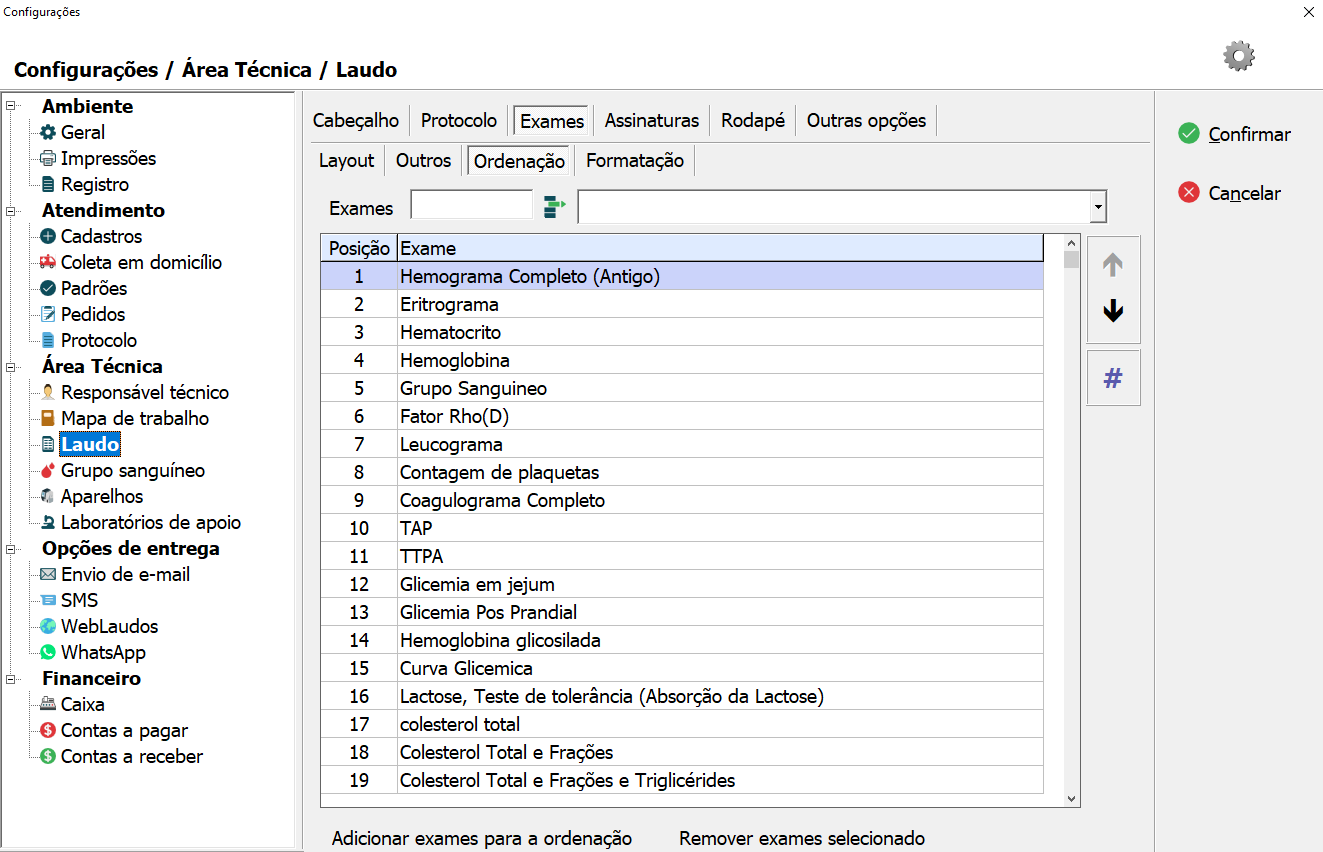The image size is (1323, 852).
Task: Select the Hemoglobina glicosilada row
Action: (682, 640)
